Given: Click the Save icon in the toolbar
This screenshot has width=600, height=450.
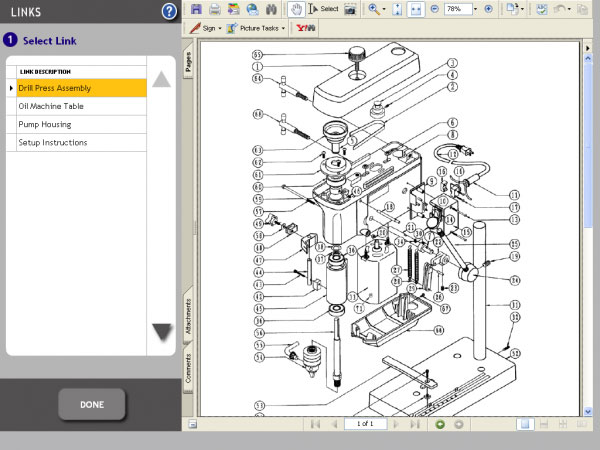Looking at the screenshot, I should coord(196,9).
